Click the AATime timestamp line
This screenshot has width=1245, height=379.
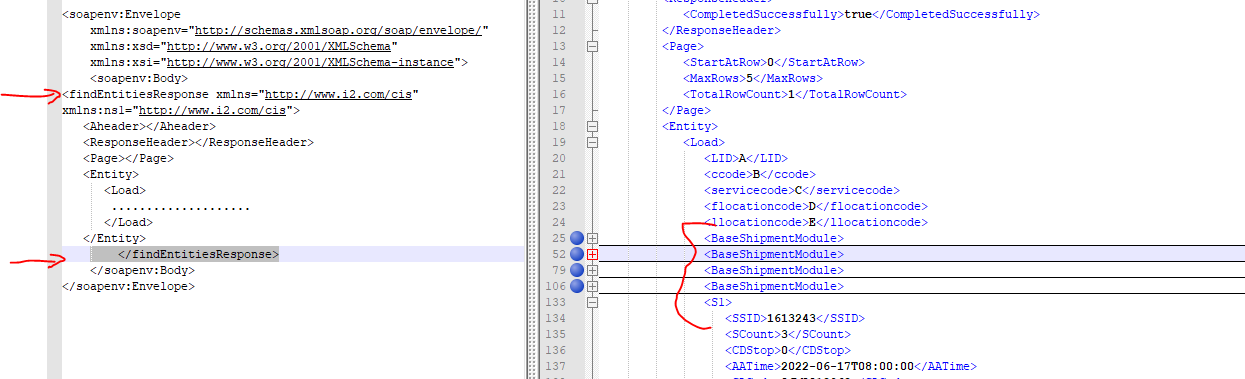click(x=850, y=366)
